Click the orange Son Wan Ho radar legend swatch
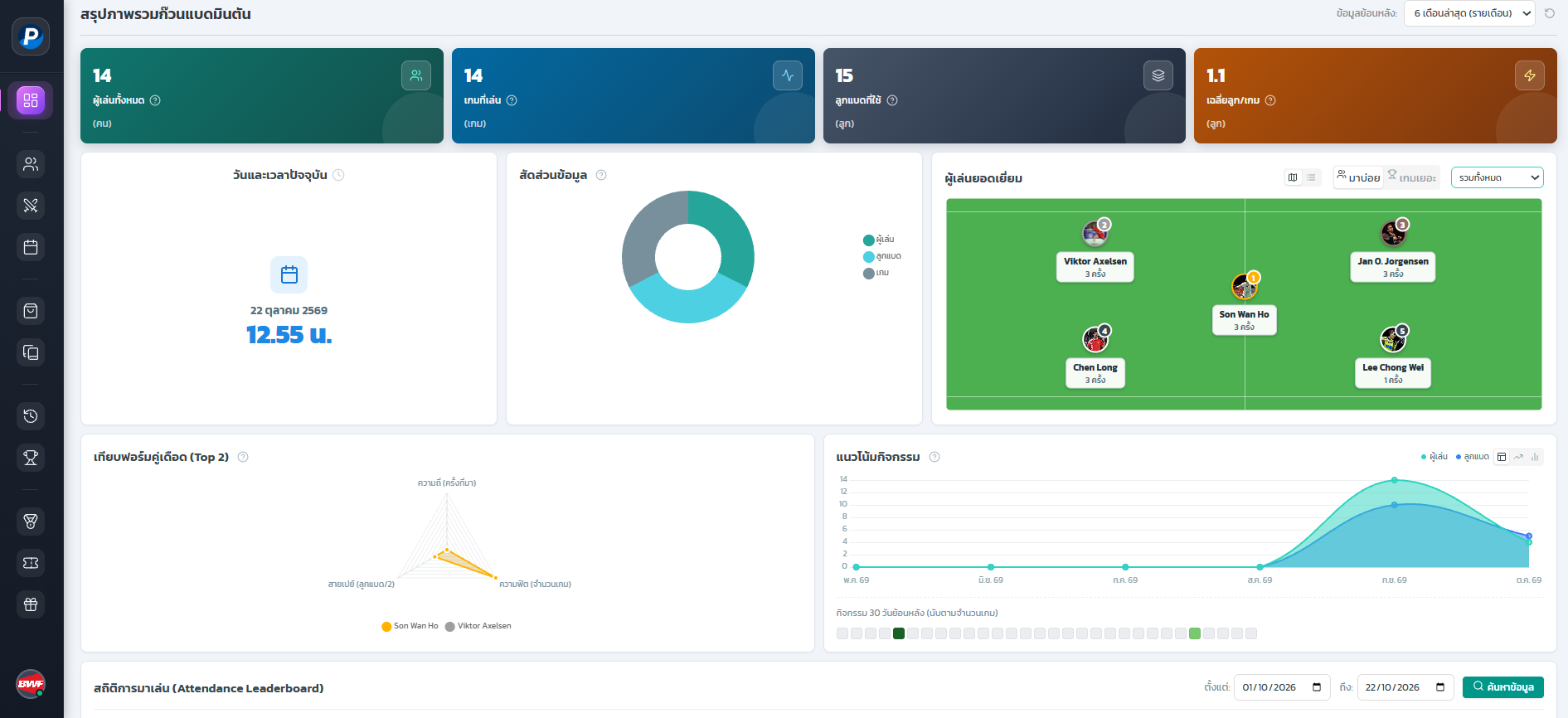 (x=386, y=626)
